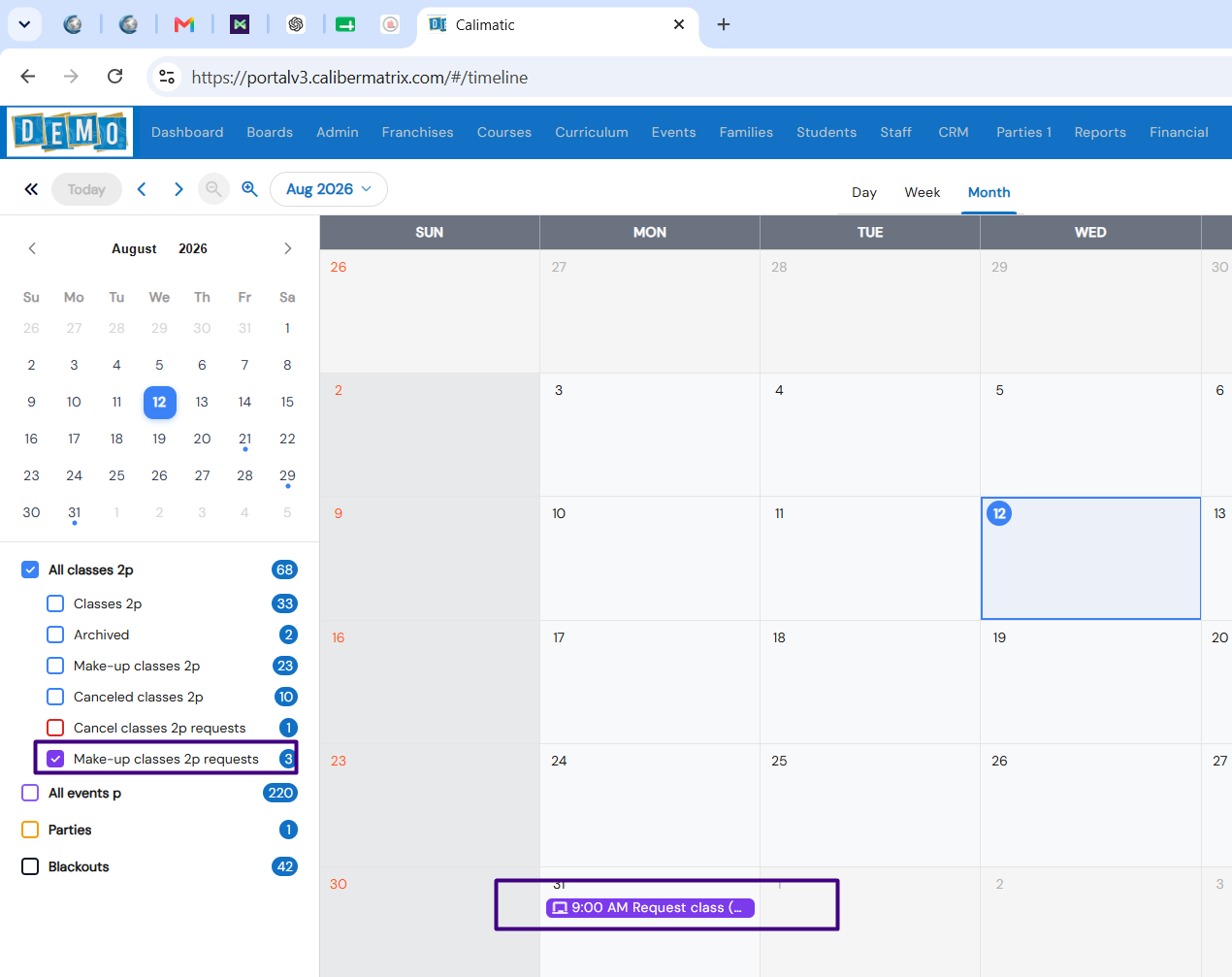Open the Parties 1 menu
The image size is (1232, 977).
coord(1023,132)
